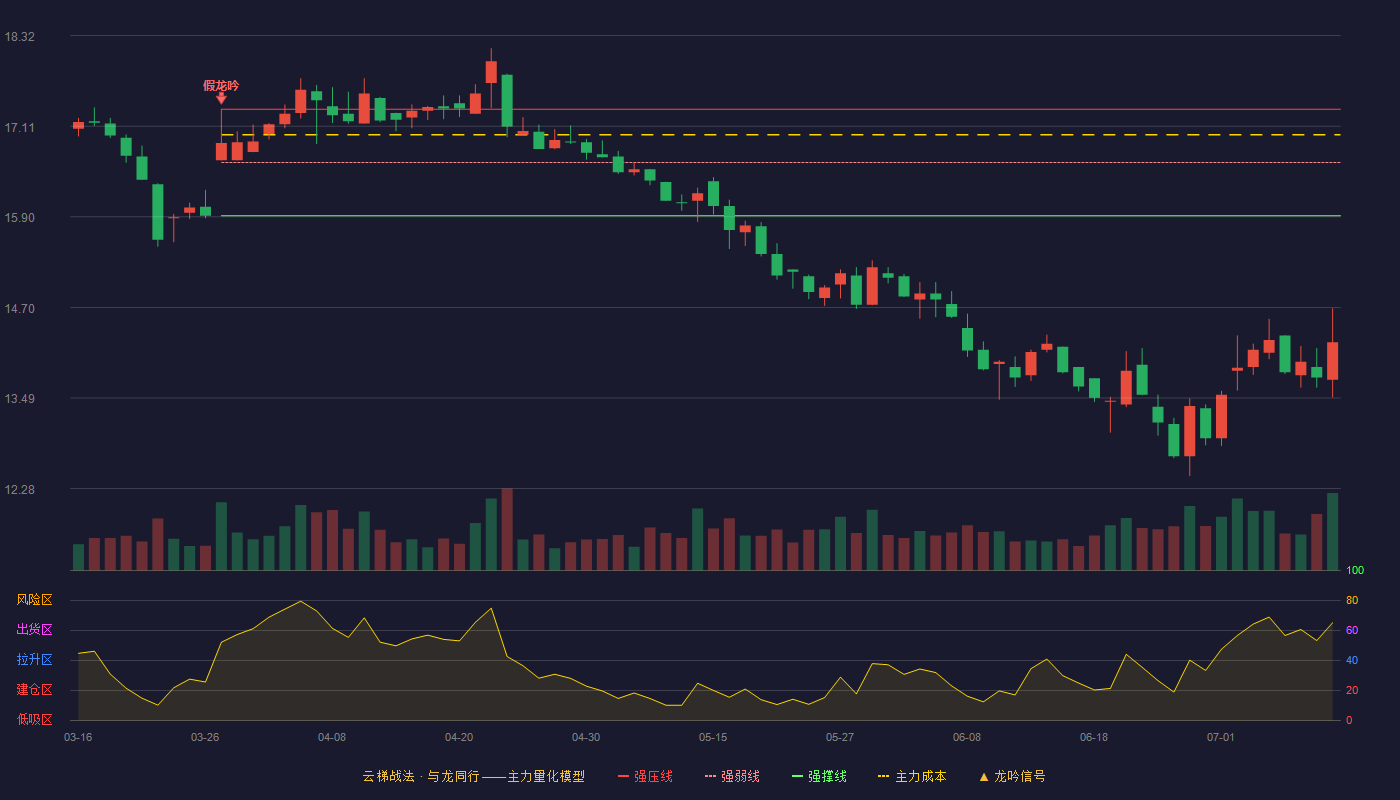Click the 主力量化模型 legend label
This screenshot has height=800, width=1400.
[x=546, y=776]
